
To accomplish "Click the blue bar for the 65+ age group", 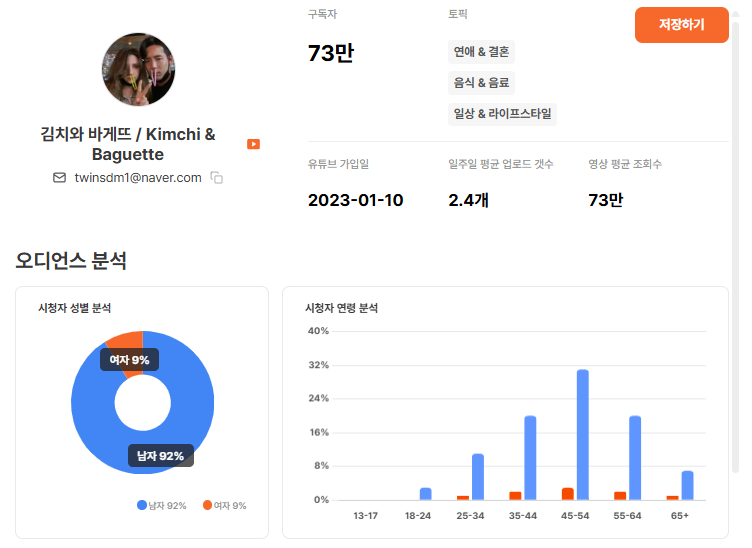I will [687, 485].
